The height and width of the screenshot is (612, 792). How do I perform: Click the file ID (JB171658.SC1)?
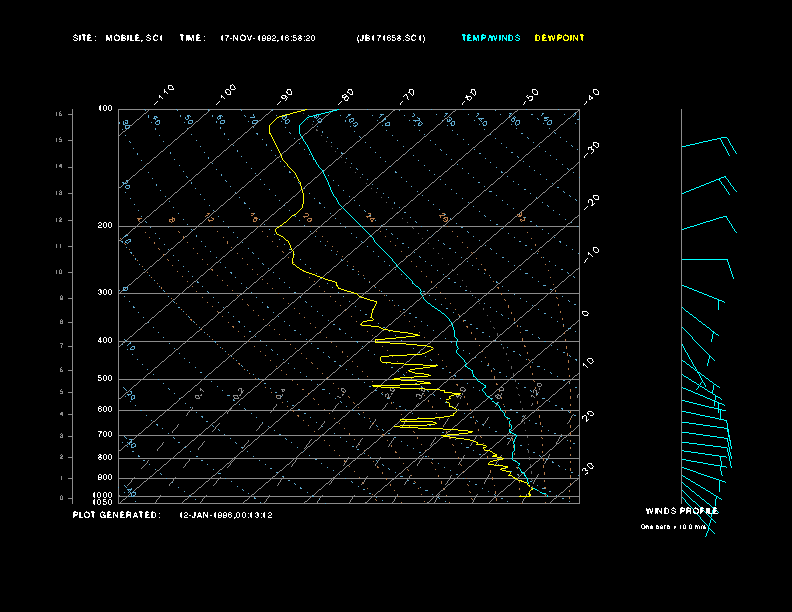coord(390,38)
